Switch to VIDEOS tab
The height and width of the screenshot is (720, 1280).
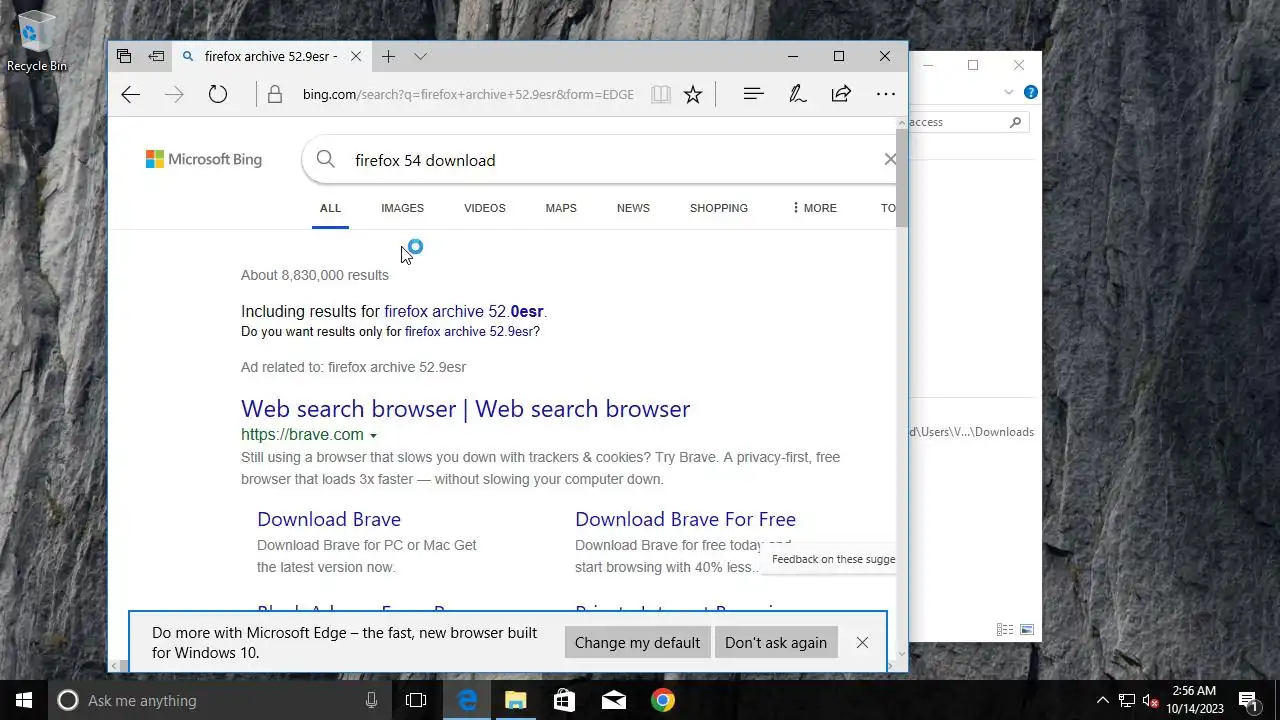pyautogui.click(x=485, y=208)
